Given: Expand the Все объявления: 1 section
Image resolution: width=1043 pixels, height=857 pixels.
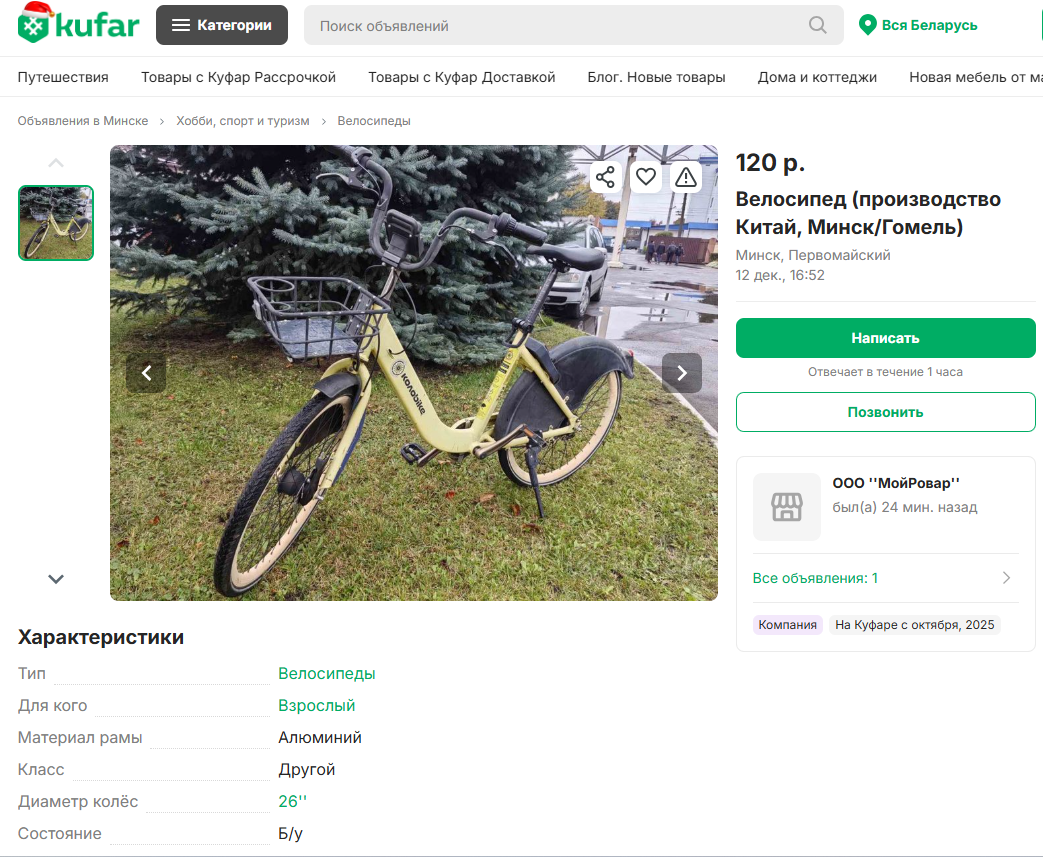Looking at the screenshot, I should [885, 578].
